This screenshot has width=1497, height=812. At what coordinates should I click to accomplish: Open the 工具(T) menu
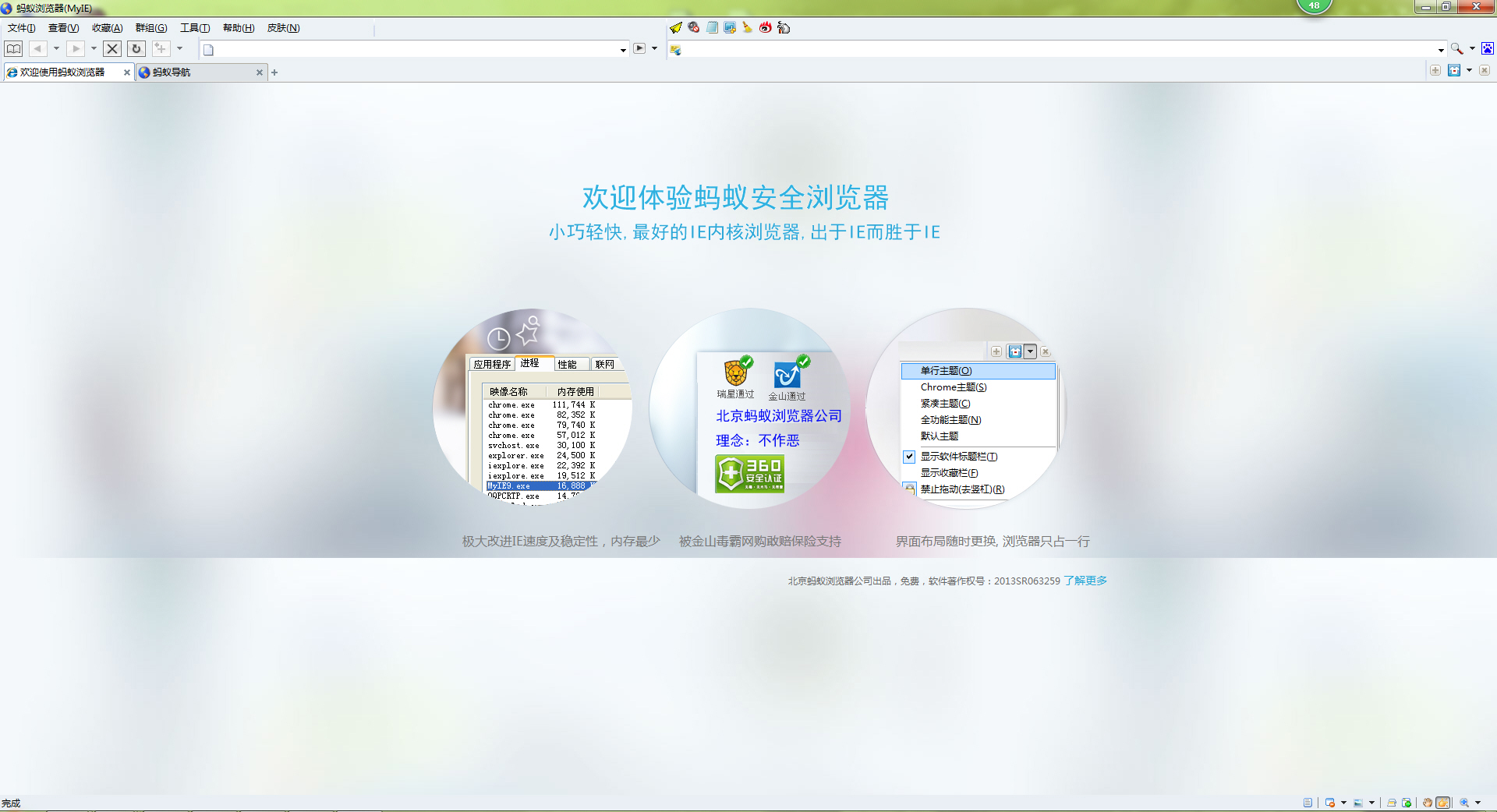(195, 28)
